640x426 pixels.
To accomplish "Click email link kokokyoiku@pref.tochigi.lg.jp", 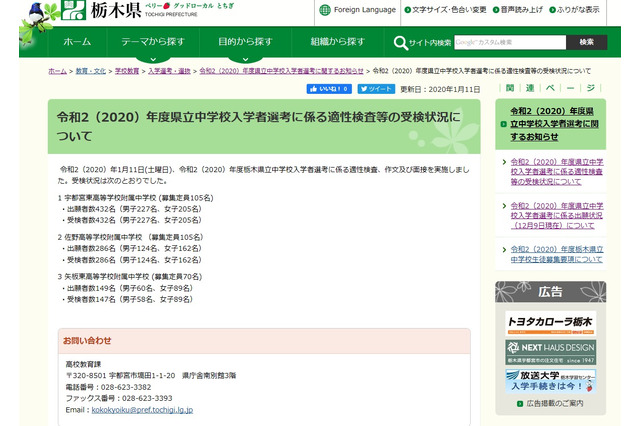I will (x=142, y=410).
